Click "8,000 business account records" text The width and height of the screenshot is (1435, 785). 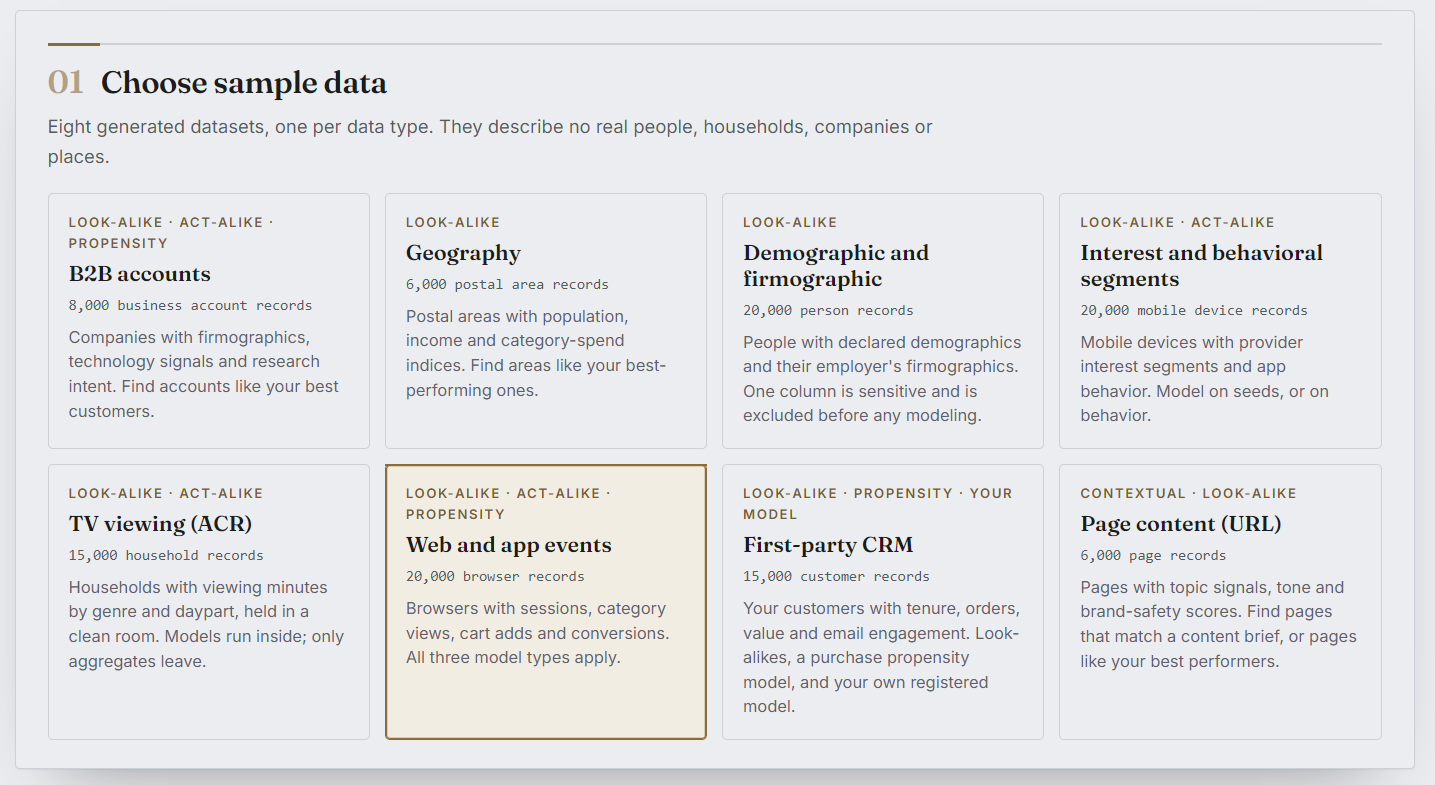point(190,306)
